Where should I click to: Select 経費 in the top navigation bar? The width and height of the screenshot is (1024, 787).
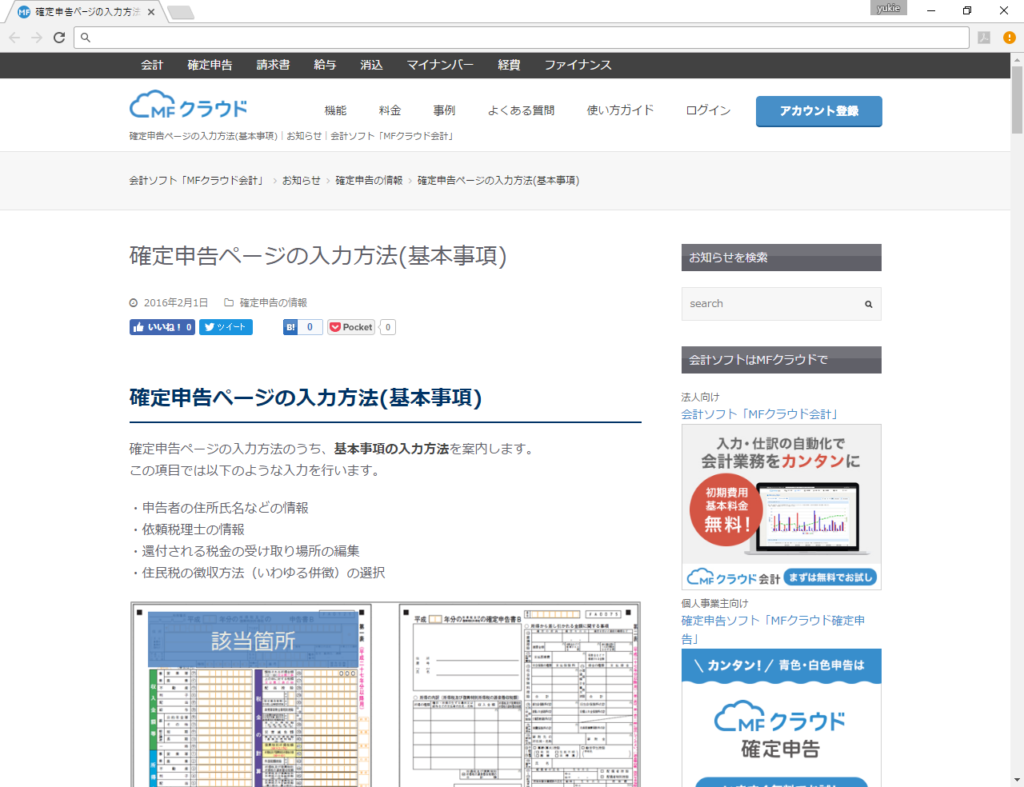pyautogui.click(x=507, y=64)
